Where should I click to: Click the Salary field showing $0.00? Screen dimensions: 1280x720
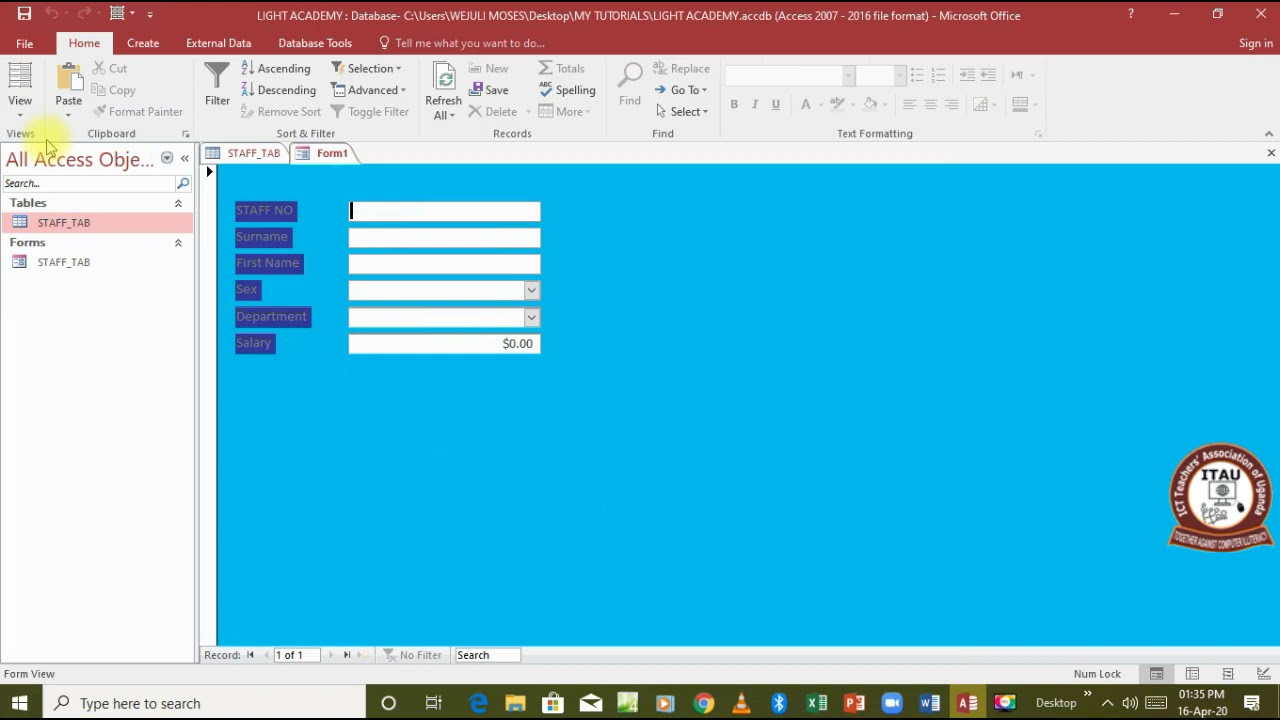click(444, 343)
